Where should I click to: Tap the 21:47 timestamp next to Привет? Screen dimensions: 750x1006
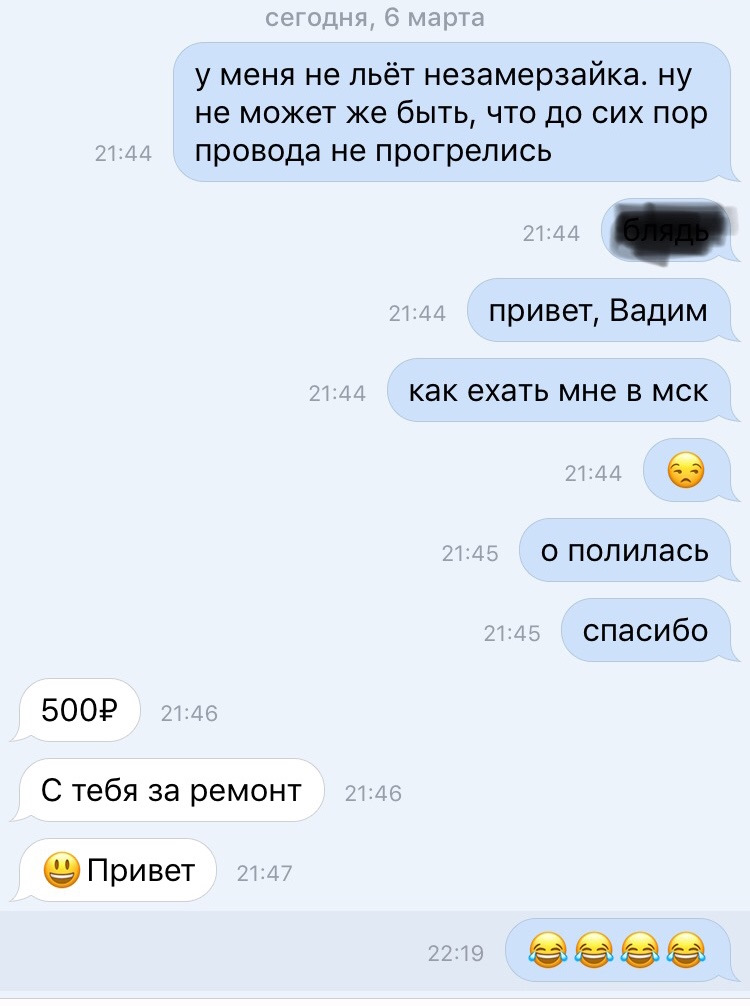[264, 873]
